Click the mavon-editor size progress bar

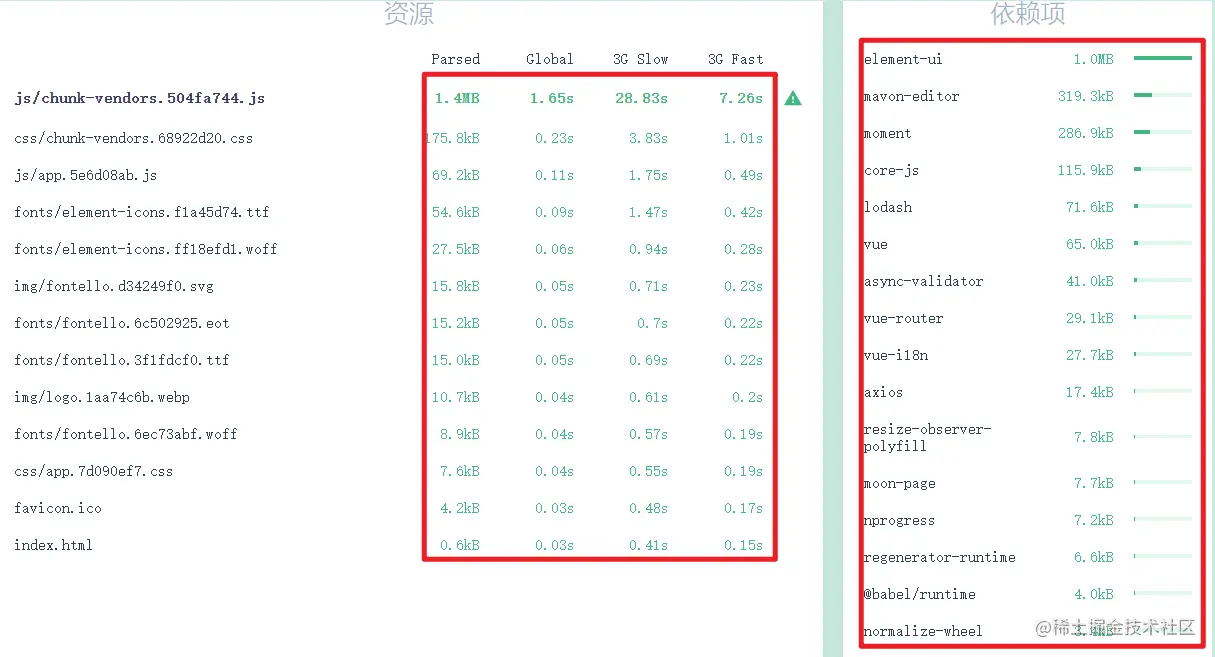pyautogui.click(x=1163, y=95)
